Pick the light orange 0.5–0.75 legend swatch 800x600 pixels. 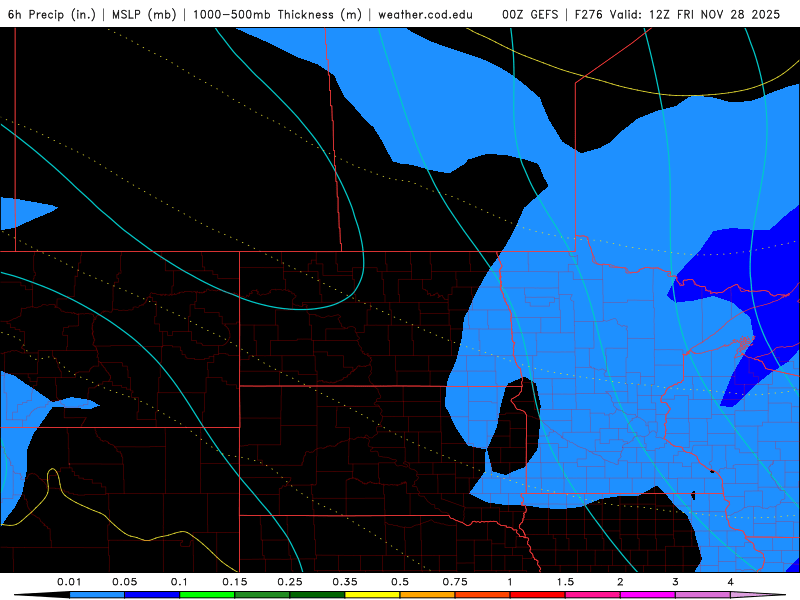click(x=428, y=595)
